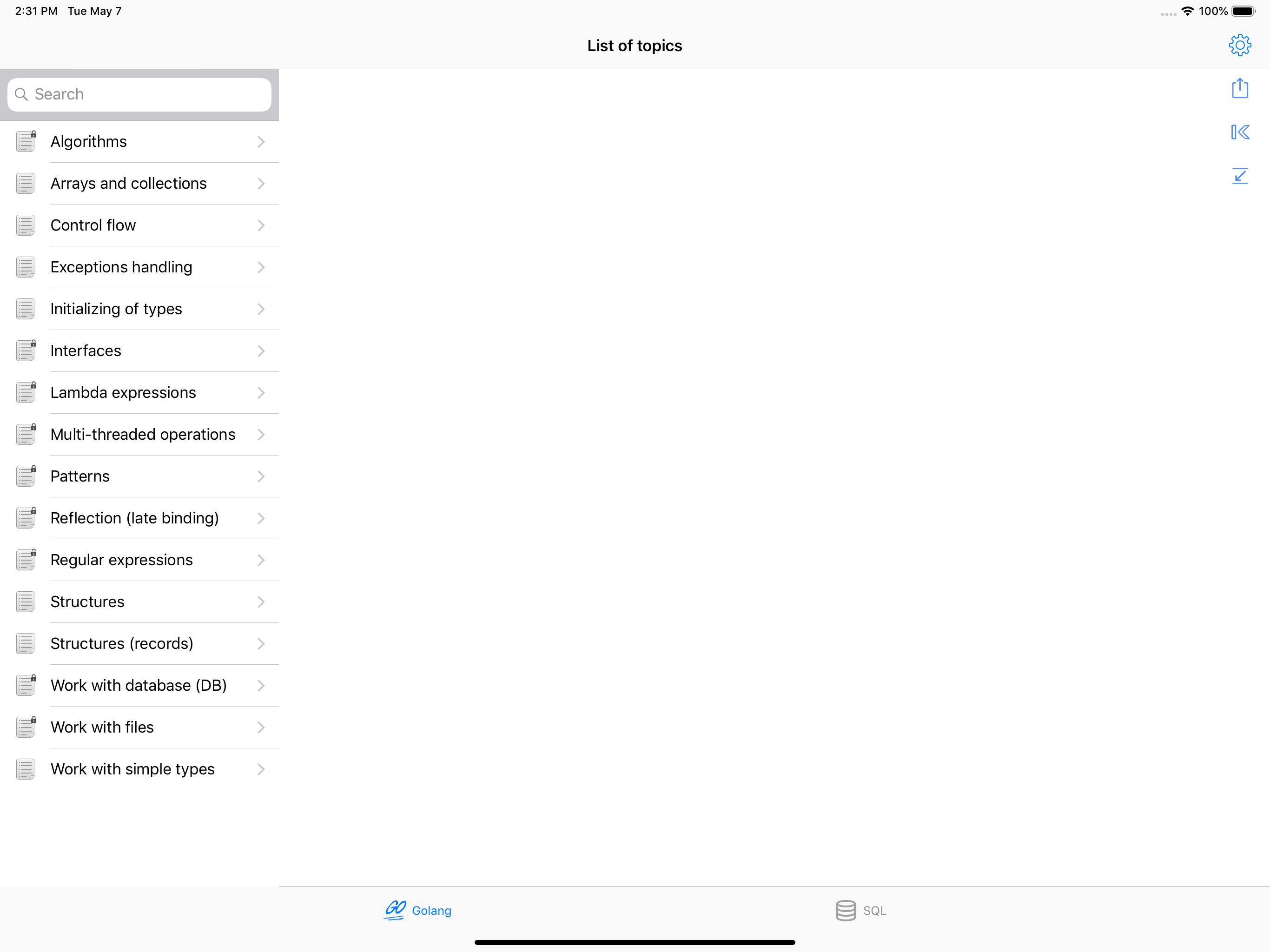This screenshot has width=1270, height=952.
Task: Click the locked Patterns document icon
Action: [x=26, y=476]
